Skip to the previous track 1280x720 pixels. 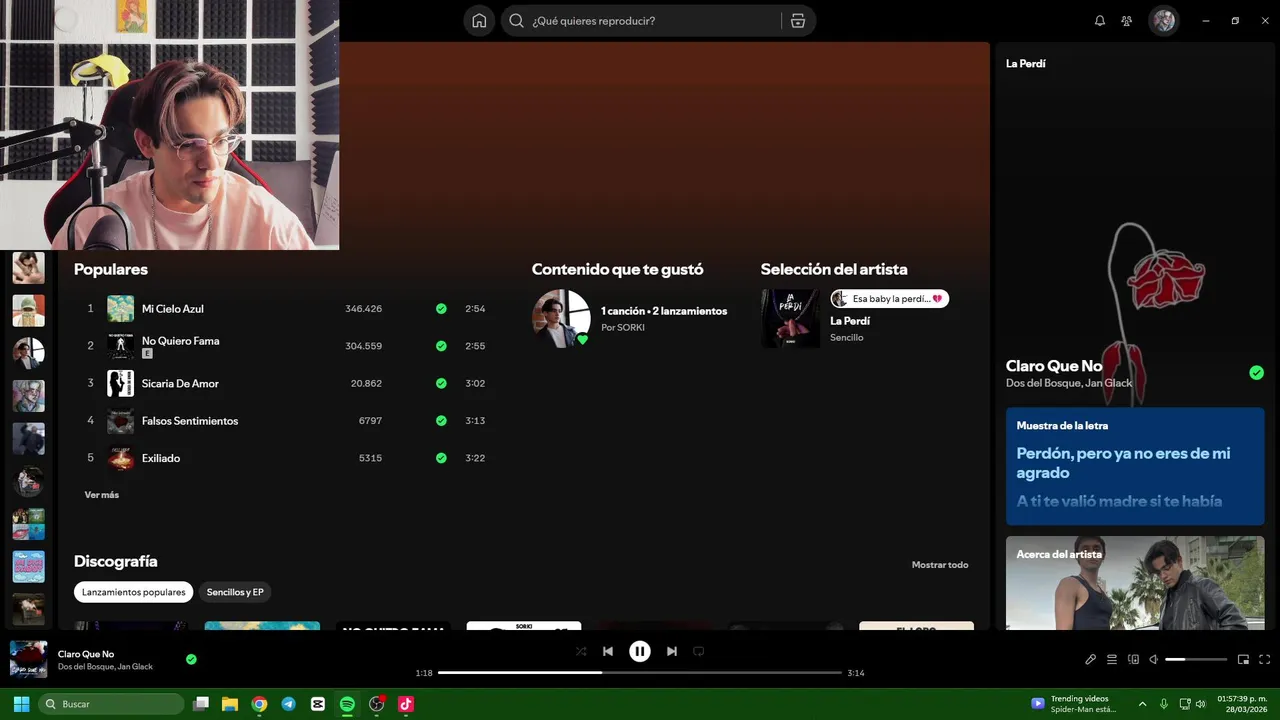coord(608,651)
